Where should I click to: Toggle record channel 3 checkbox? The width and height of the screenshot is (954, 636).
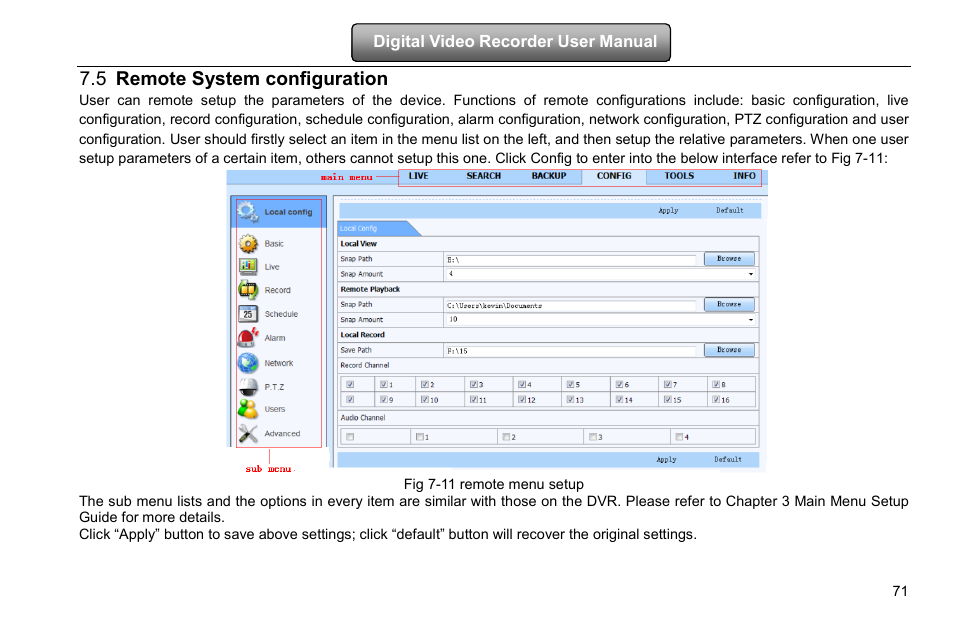[x=473, y=384]
